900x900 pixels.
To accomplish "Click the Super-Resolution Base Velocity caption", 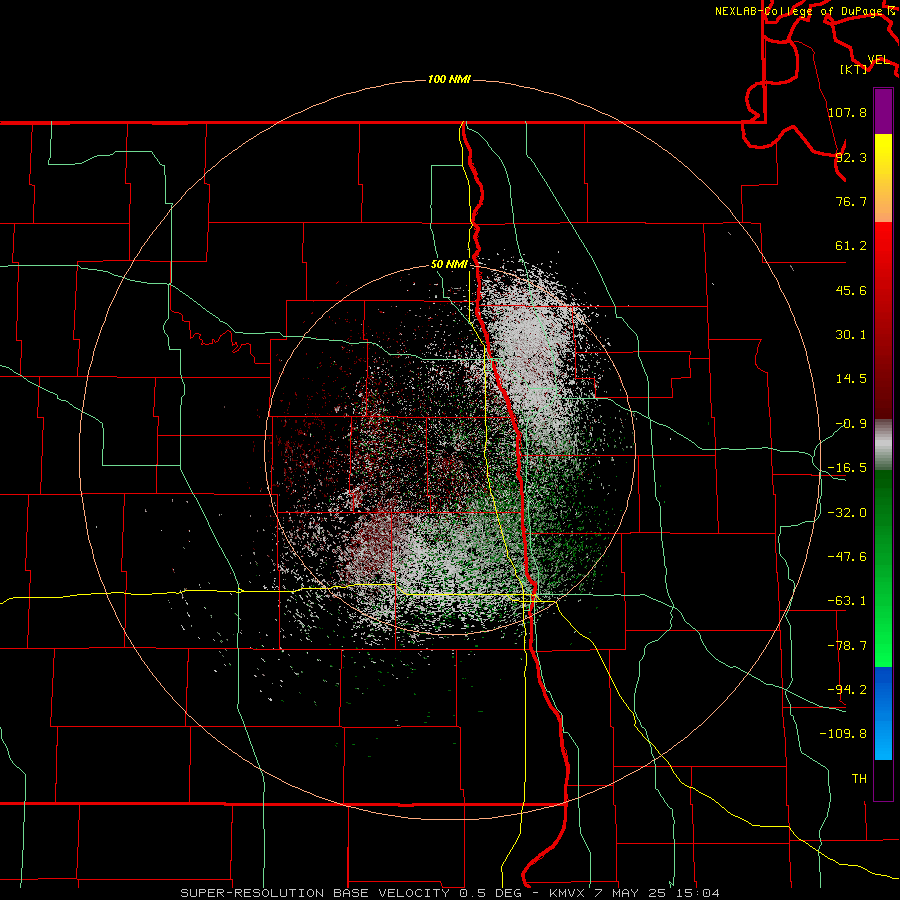I will tap(450, 893).
